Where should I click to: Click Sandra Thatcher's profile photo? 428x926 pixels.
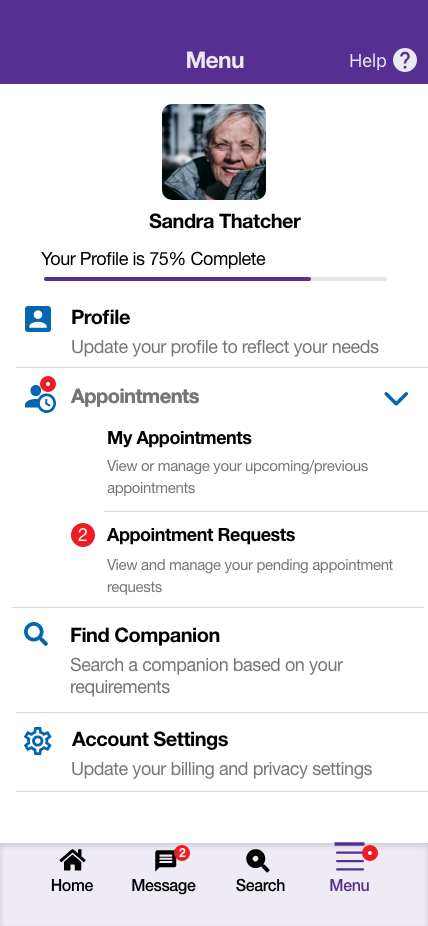214,152
